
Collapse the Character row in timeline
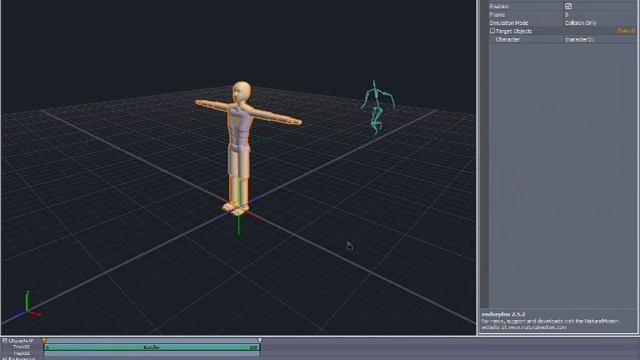point(5,340)
